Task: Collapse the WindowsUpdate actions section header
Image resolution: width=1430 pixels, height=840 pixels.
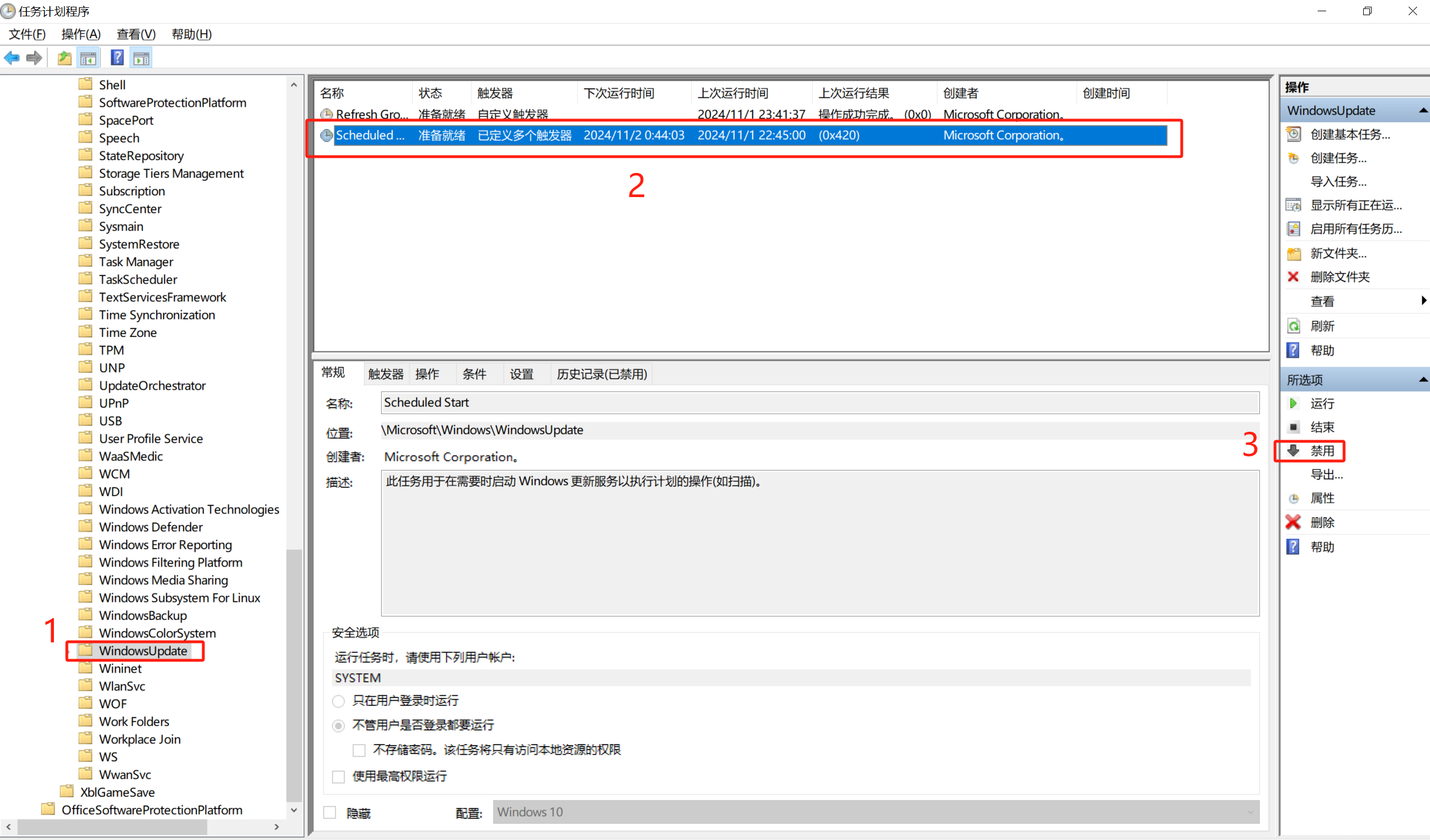Action: (x=1423, y=111)
